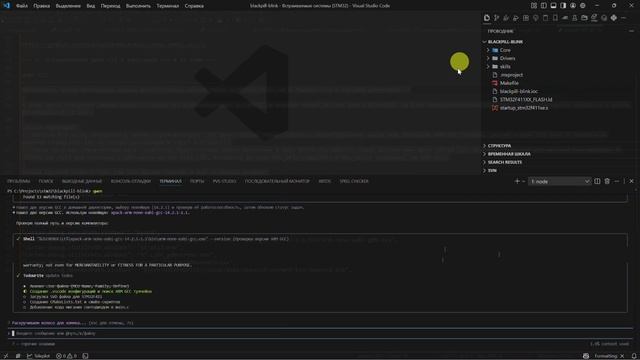
Task: Open the Переход menu
Action: click(x=110, y=6)
